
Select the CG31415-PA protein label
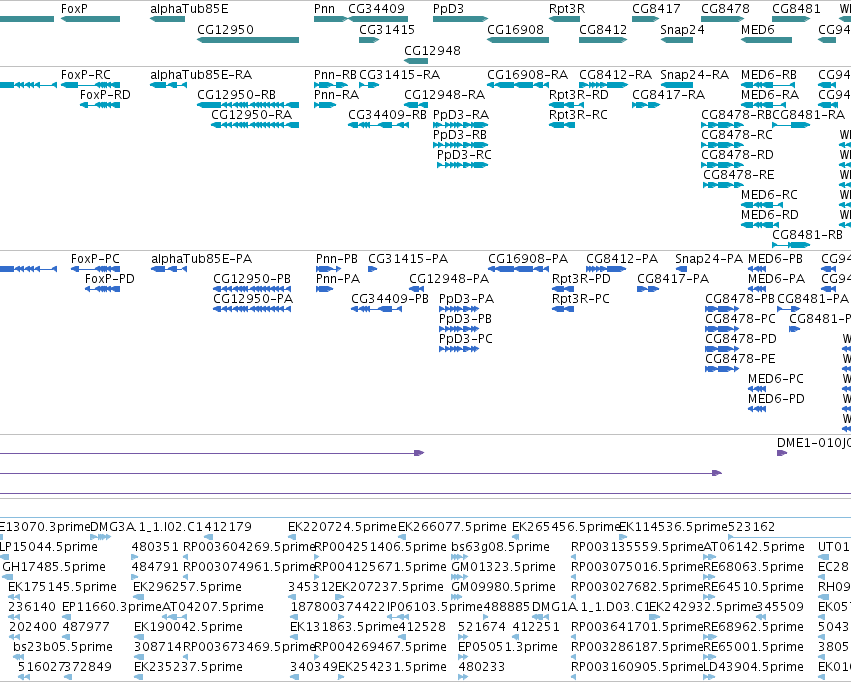click(x=408, y=259)
